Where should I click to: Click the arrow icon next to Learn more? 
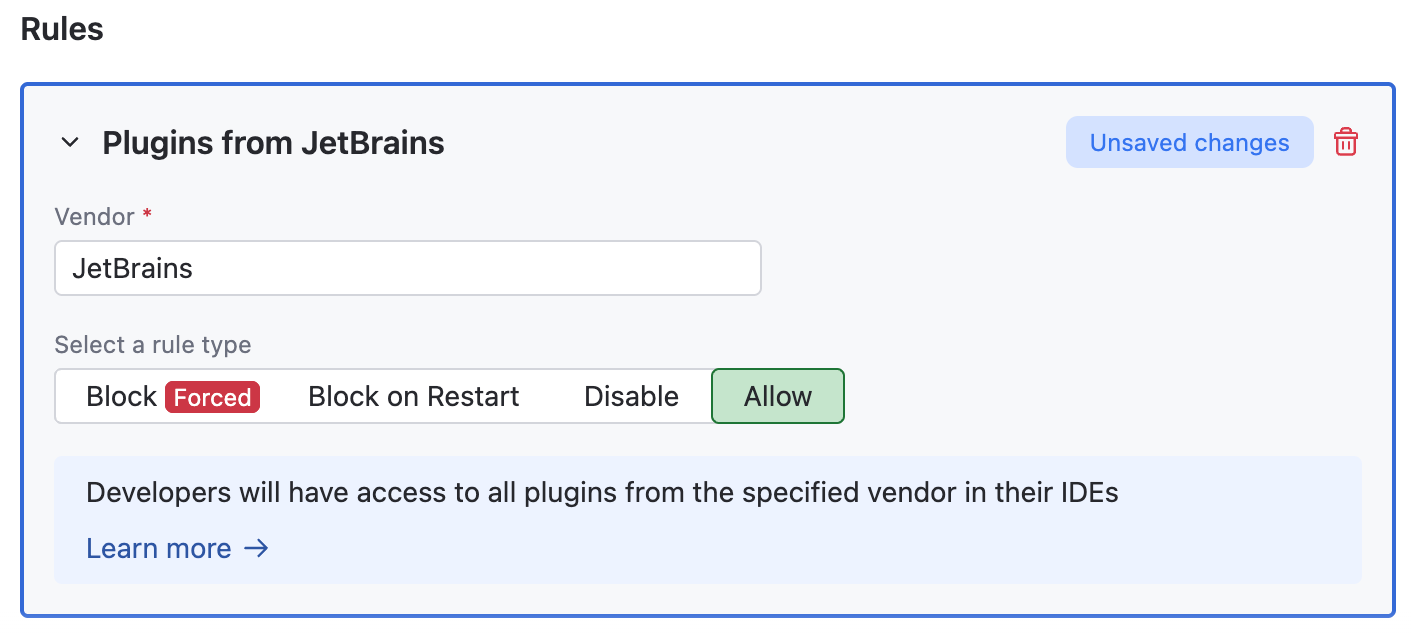click(x=257, y=548)
